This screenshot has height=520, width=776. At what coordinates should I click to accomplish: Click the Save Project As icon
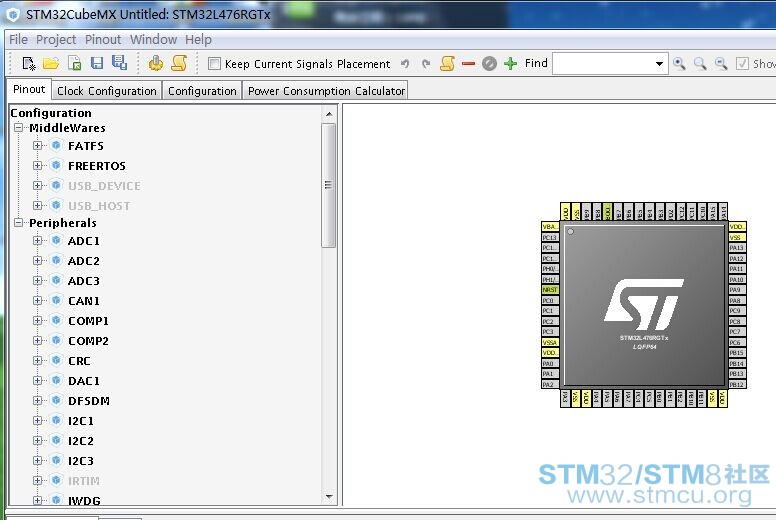click(119, 62)
